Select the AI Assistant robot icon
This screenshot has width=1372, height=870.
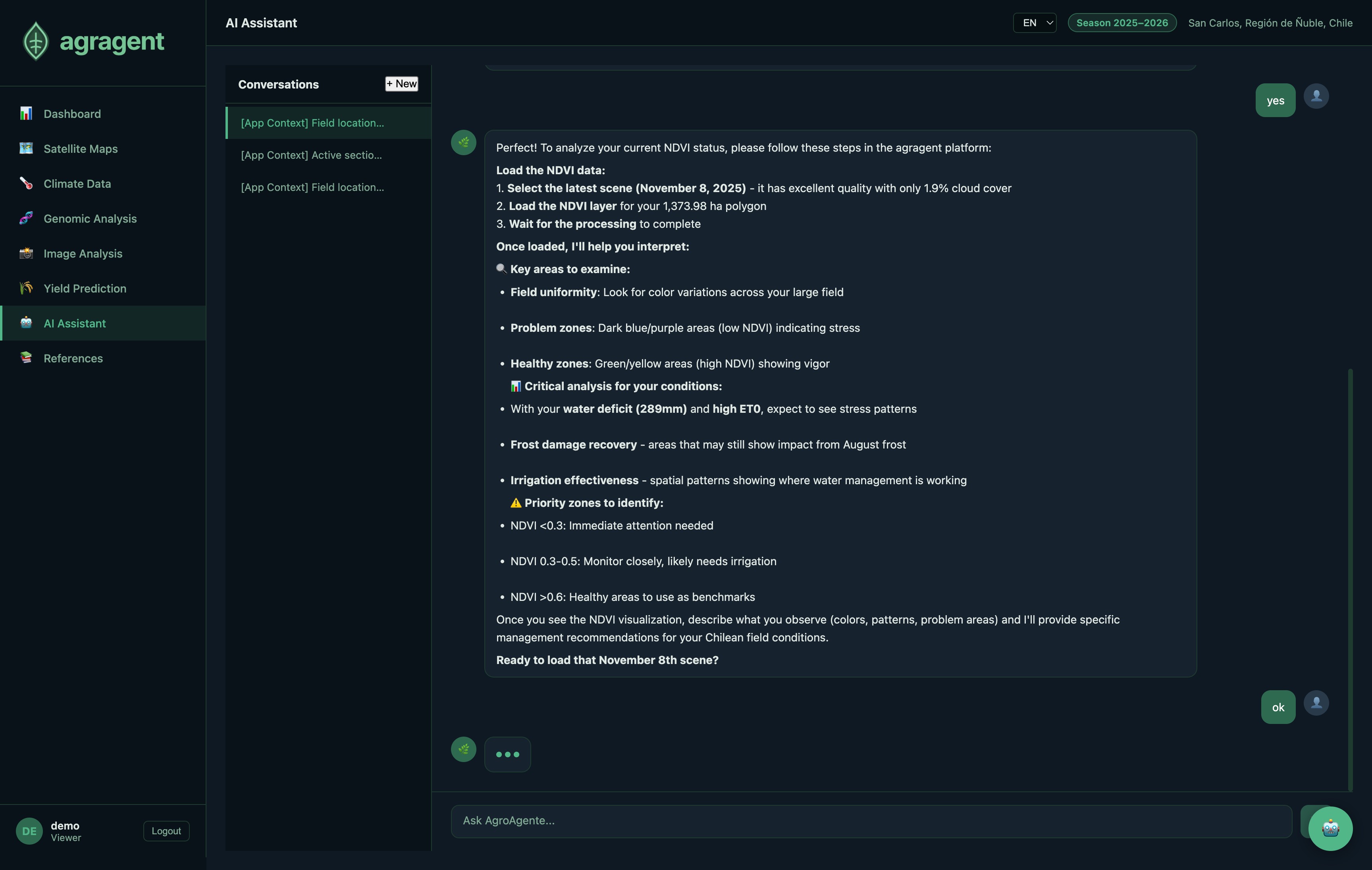point(26,323)
